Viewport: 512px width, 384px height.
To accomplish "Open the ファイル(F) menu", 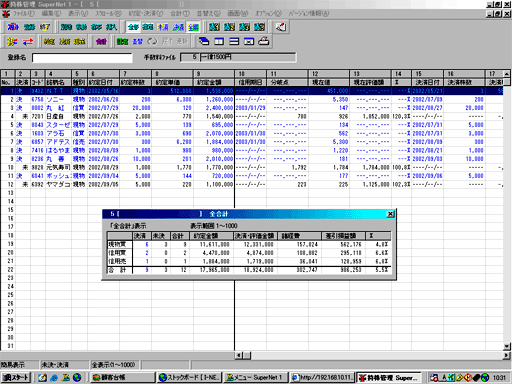I will coord(23,14).
